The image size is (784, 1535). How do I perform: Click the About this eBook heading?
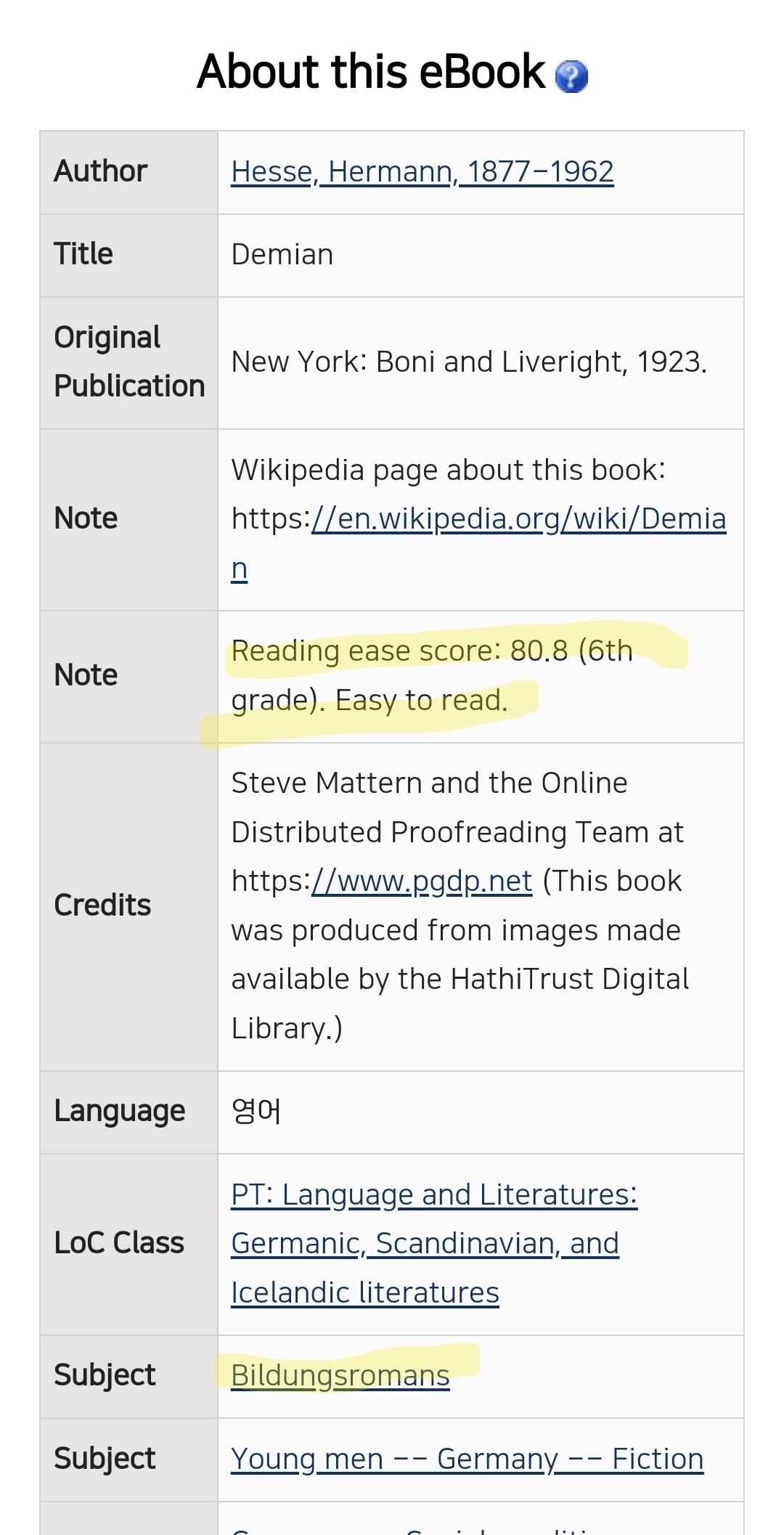371,72
